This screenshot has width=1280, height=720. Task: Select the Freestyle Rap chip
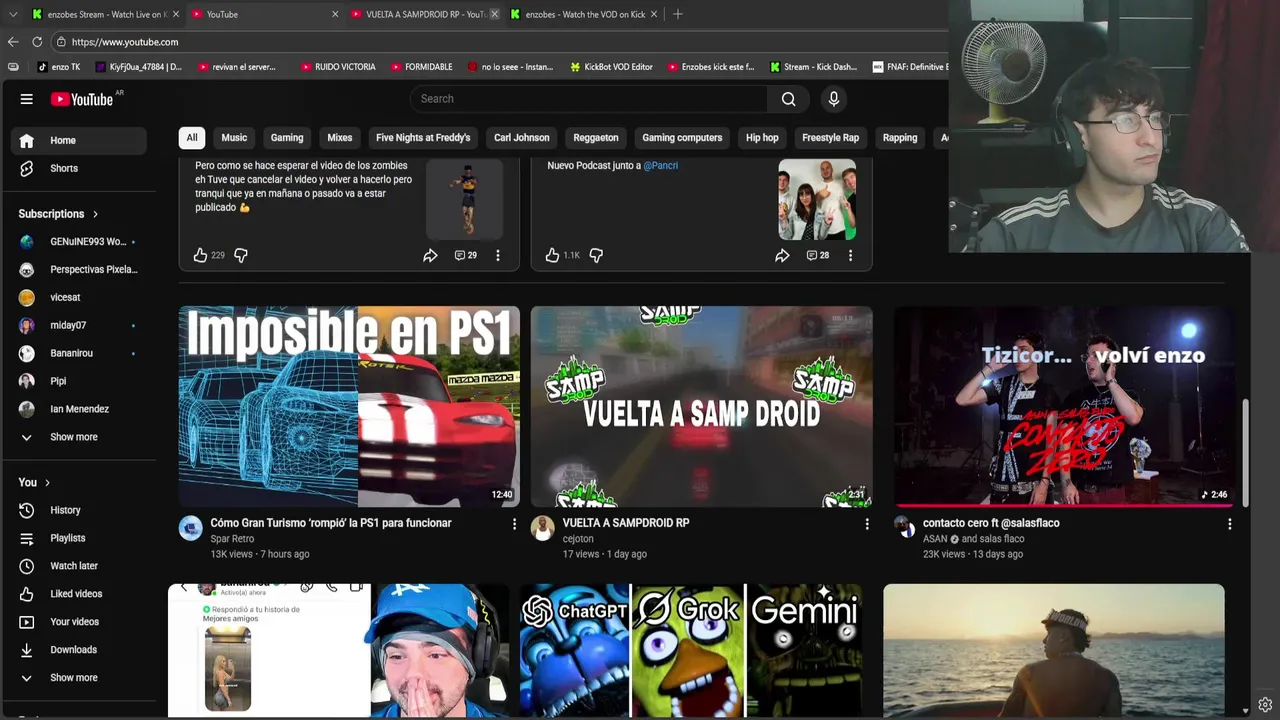point(830,138)
